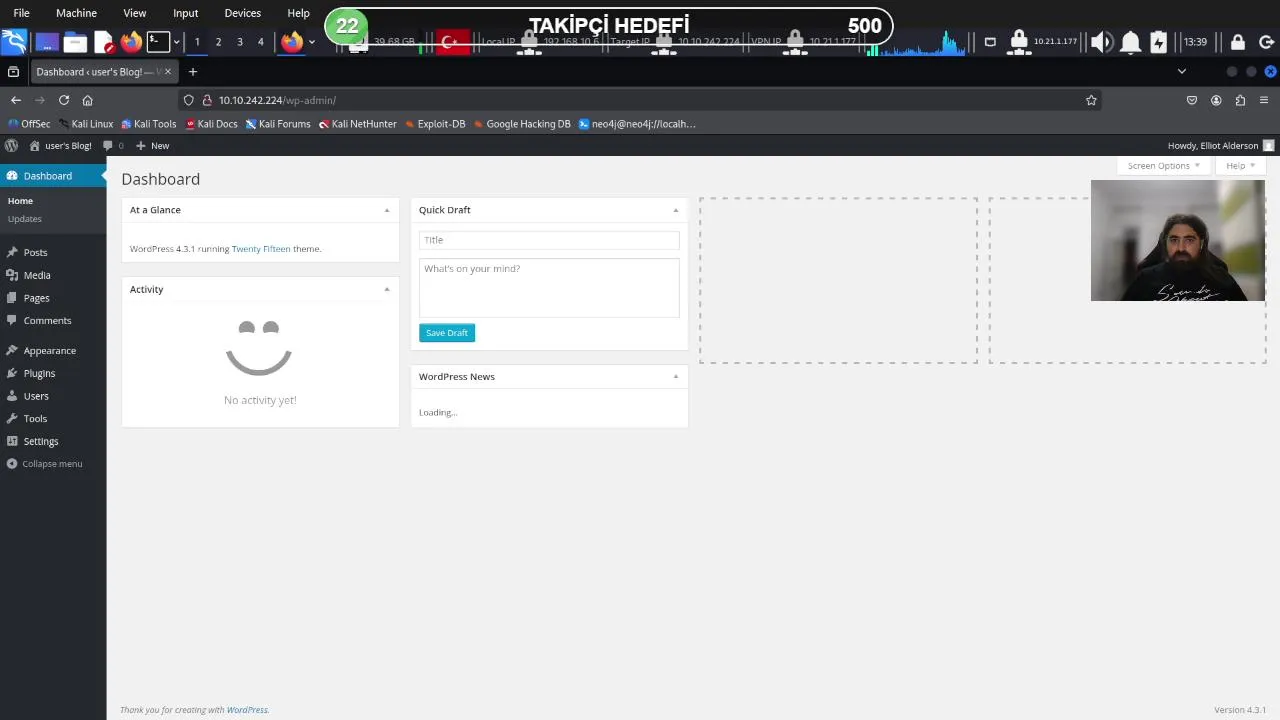The image size is (1280, 720).
Task: Open the Devices menu
Action: tap(242, 13)
